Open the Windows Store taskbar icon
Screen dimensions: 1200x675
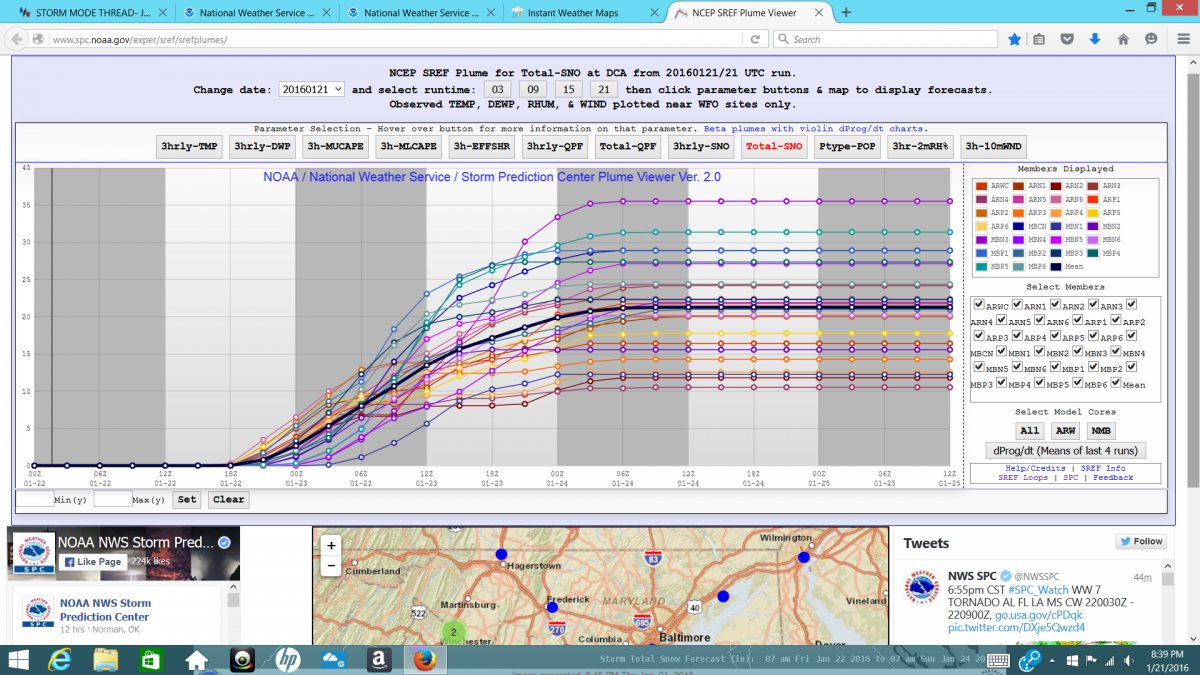coord(151,659)
